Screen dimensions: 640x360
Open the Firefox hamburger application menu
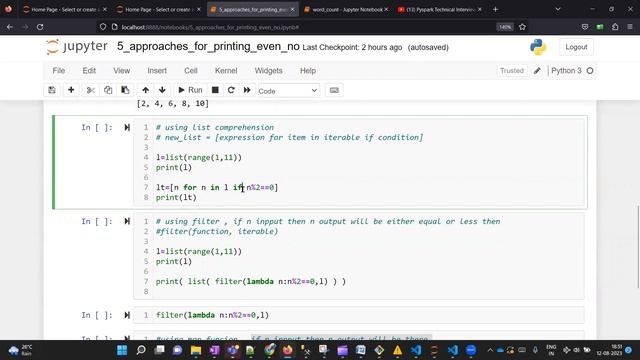630,27
